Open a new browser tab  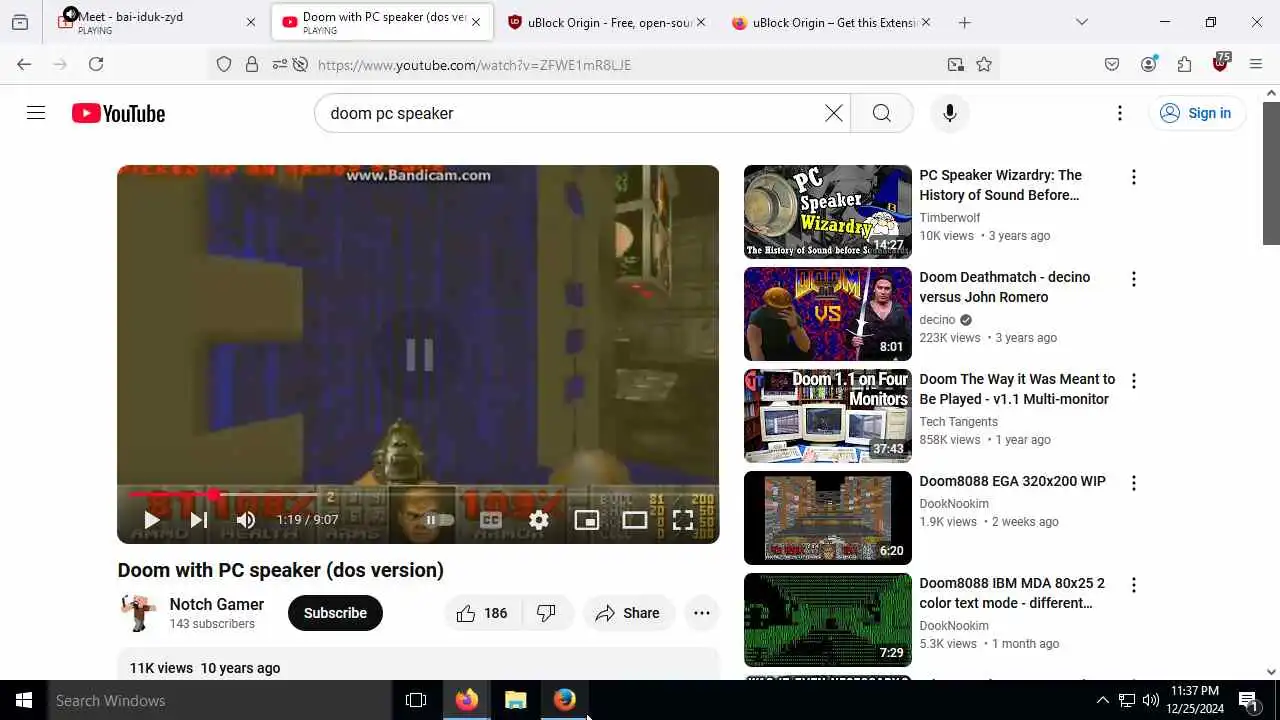(964, 22)
